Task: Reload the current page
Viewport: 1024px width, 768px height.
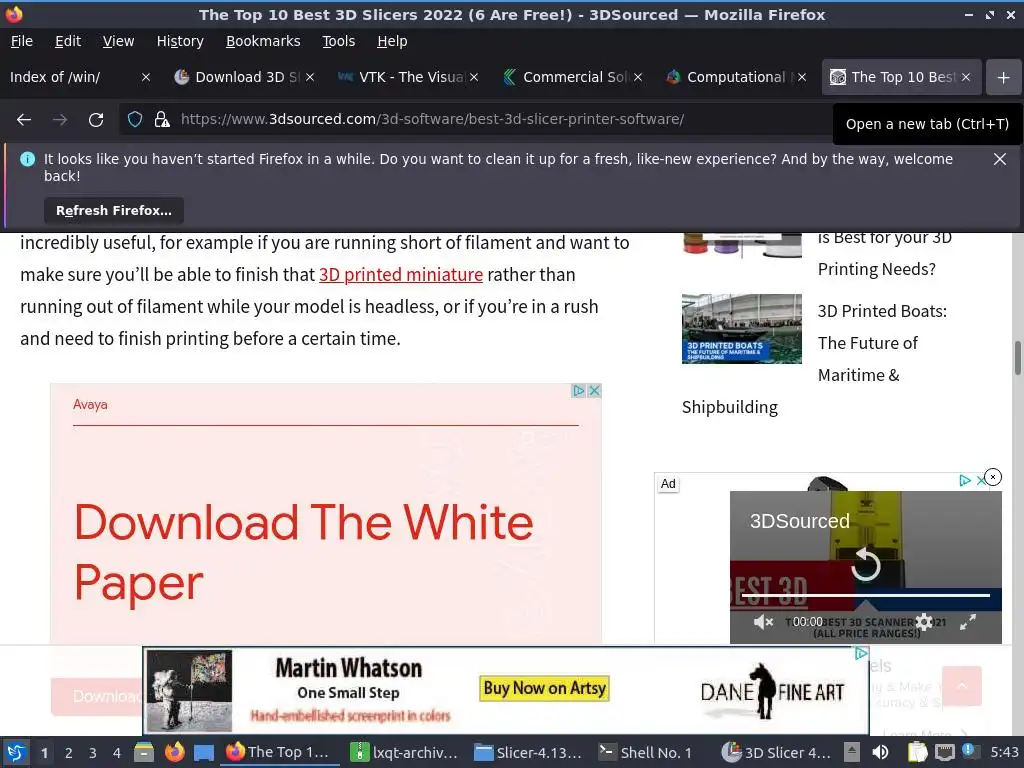Action: point(96,120)
